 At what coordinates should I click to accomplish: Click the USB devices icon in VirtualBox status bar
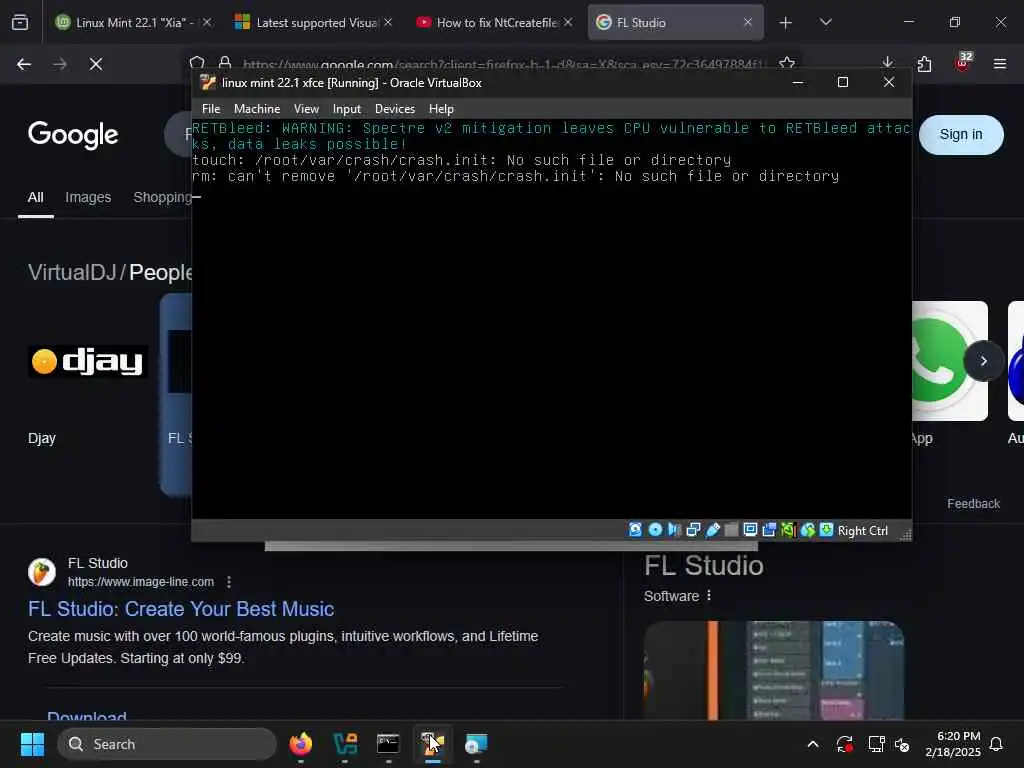712,530
